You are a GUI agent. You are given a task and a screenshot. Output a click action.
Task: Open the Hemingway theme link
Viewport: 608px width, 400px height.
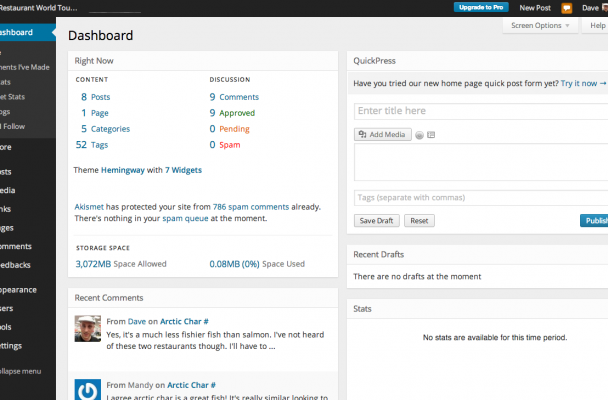click(x=126, y=170)
